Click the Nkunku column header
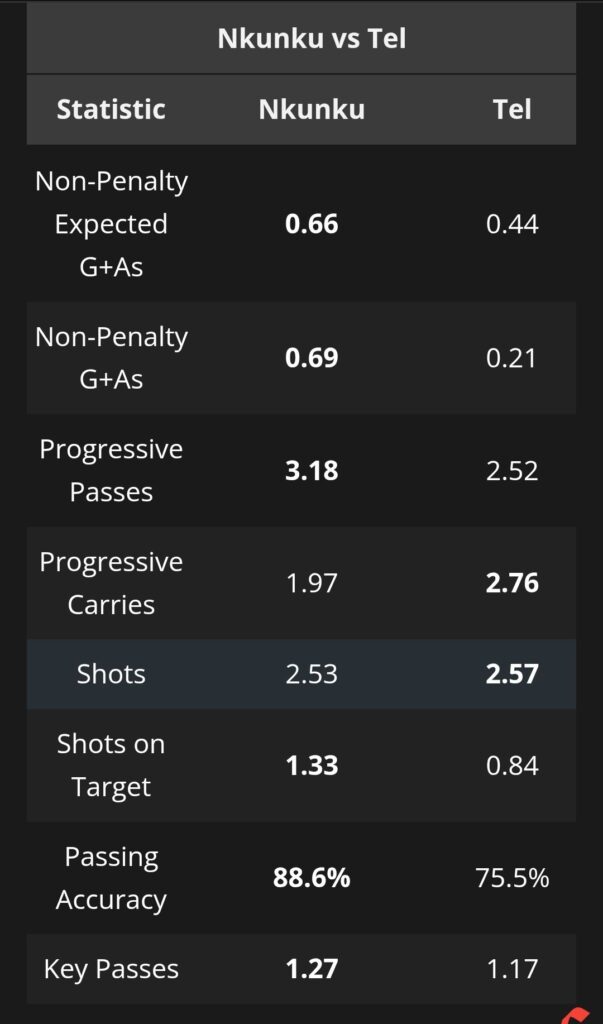This screenshot has width=603, height=1024. pyautogui.click(x=312, y=109)
